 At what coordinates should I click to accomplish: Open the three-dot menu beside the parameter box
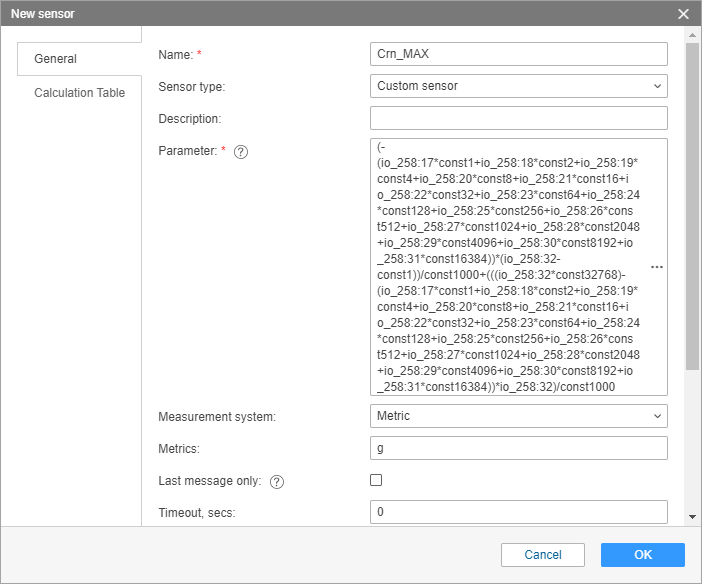click(657, 268)
